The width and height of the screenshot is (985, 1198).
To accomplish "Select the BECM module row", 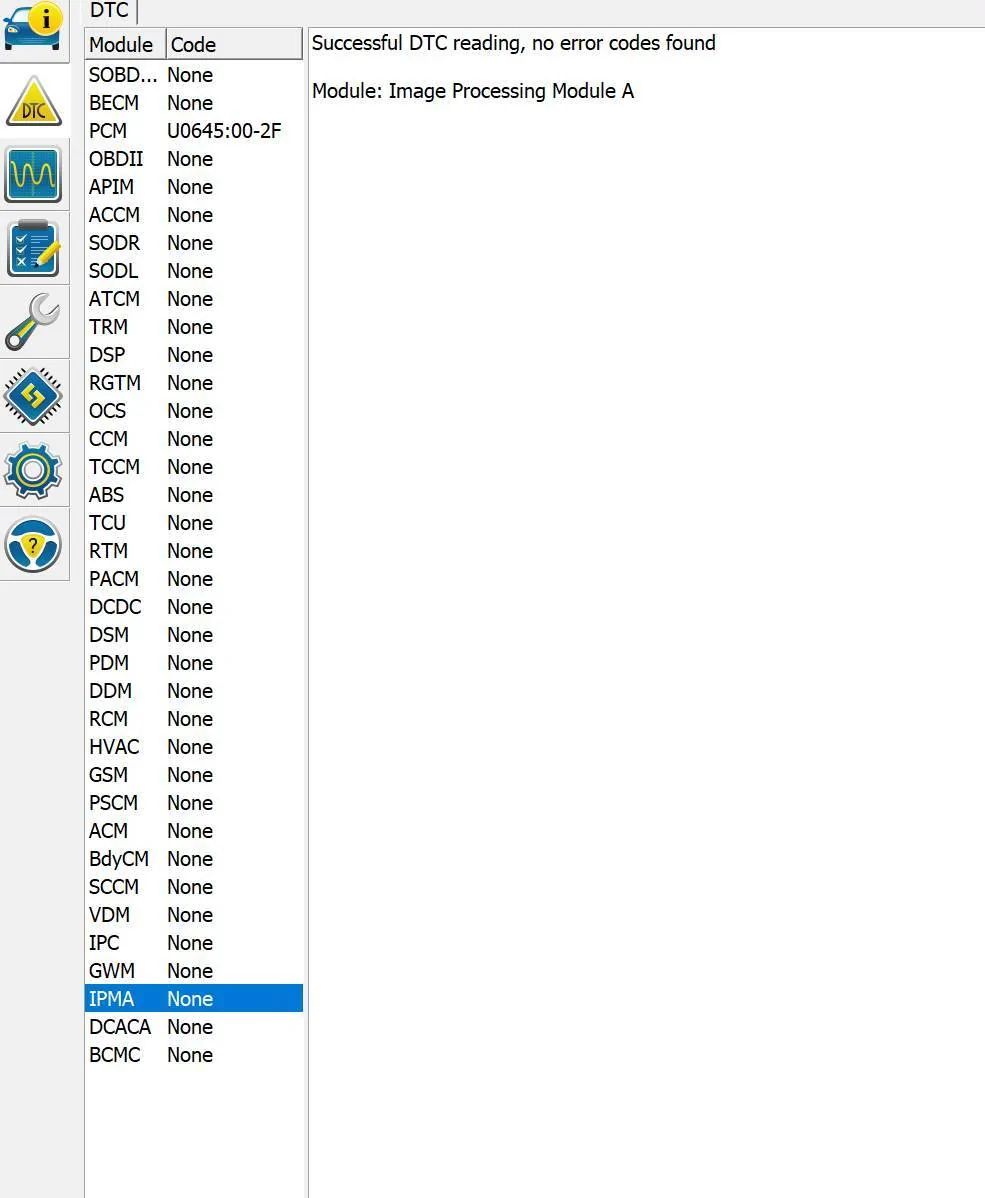I will (193, 103).
